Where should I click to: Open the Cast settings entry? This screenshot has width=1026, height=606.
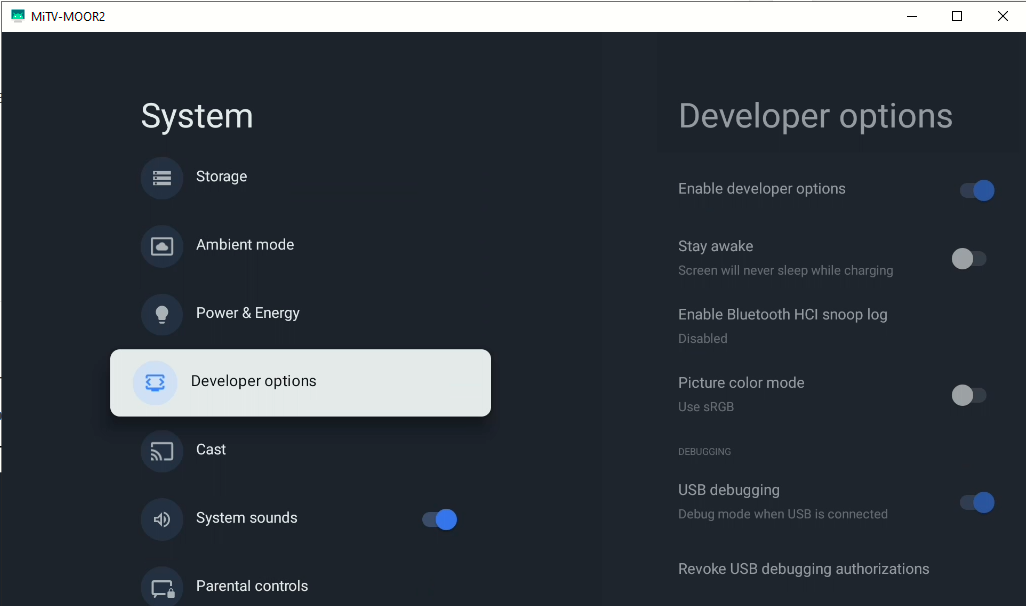pos(300,451)
